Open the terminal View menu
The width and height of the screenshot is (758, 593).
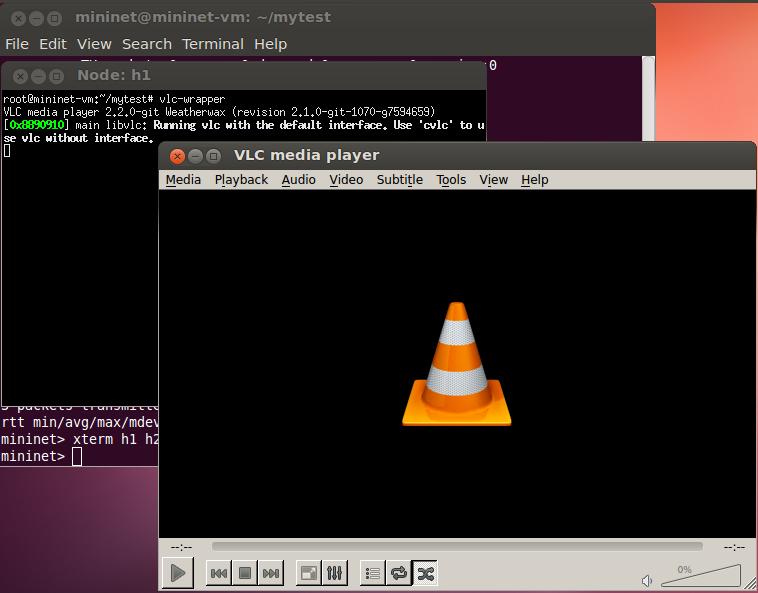point(94,44)
